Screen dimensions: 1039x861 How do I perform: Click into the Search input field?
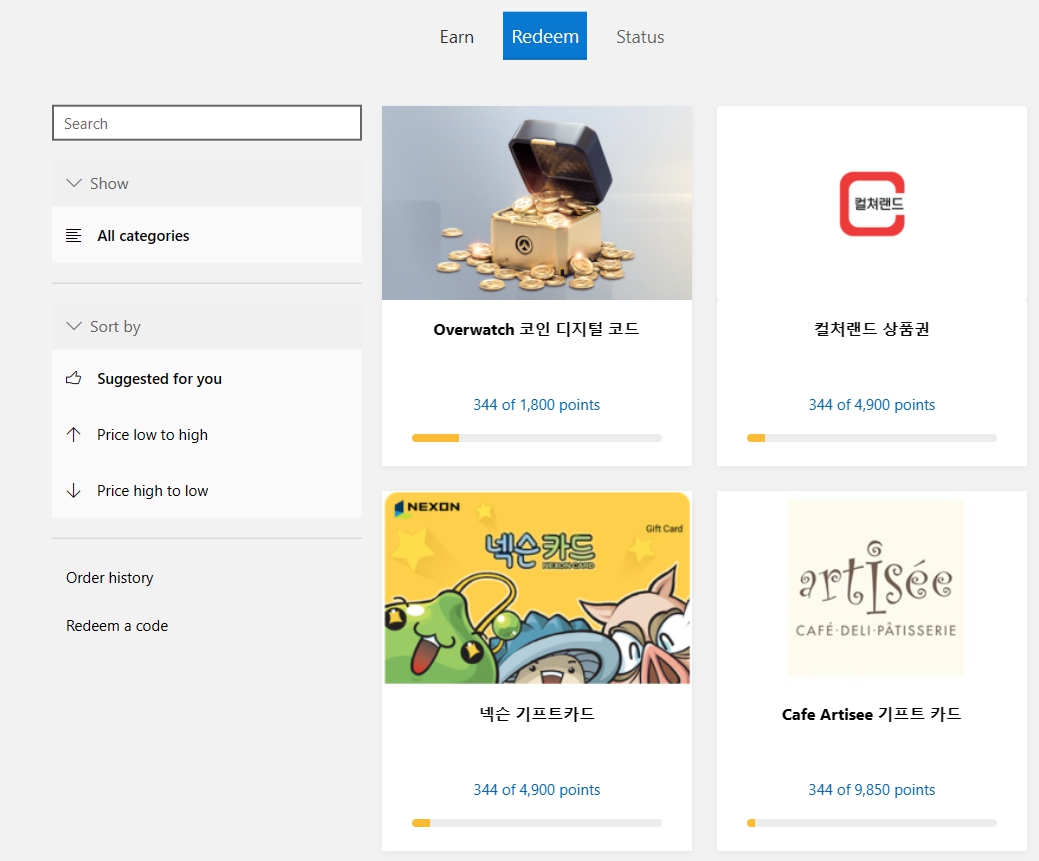(x=207, y=123)
